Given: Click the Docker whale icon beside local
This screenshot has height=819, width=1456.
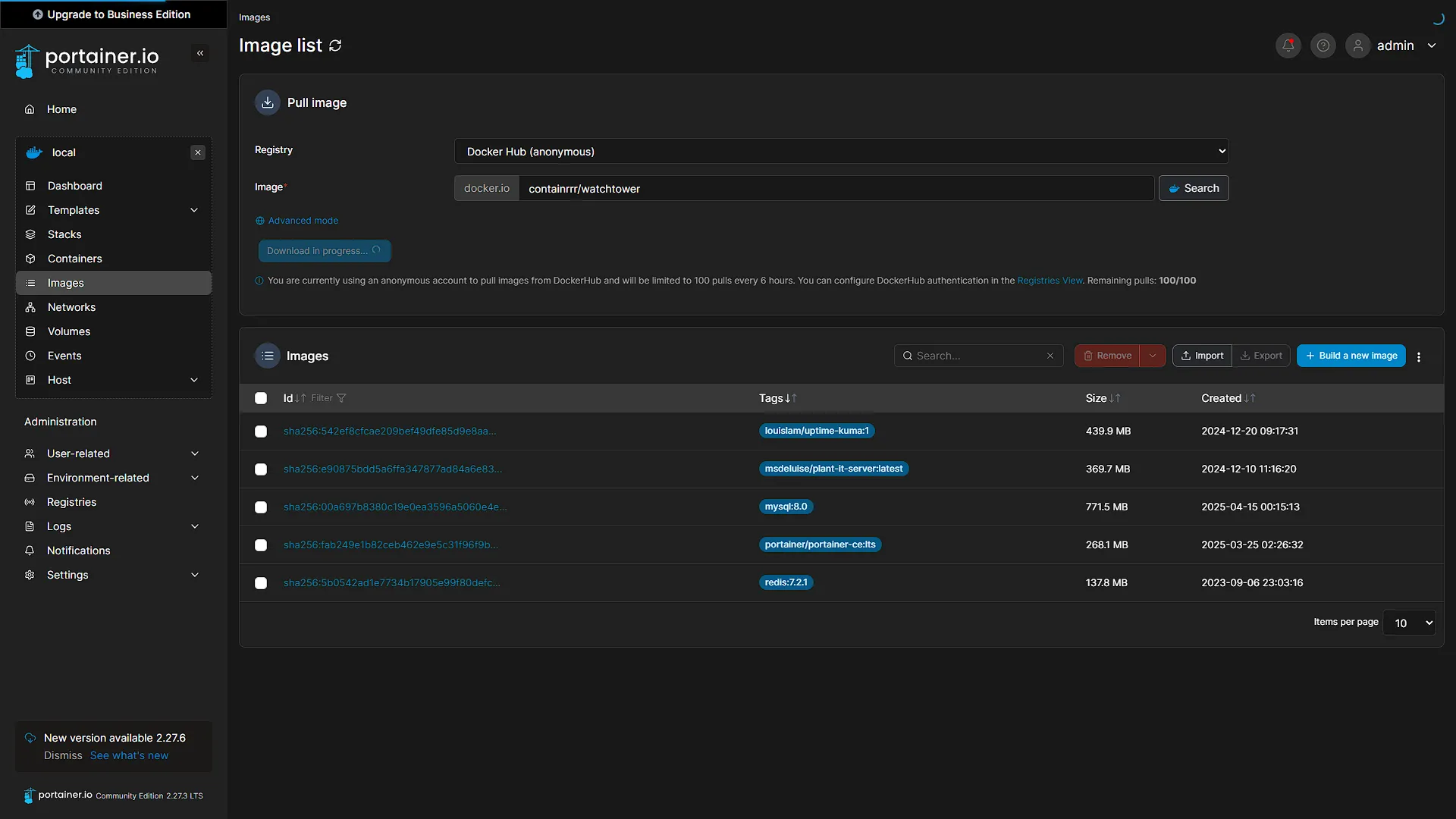Looking at the screenshot, I should pyautogui.click(x=34, y=152).
